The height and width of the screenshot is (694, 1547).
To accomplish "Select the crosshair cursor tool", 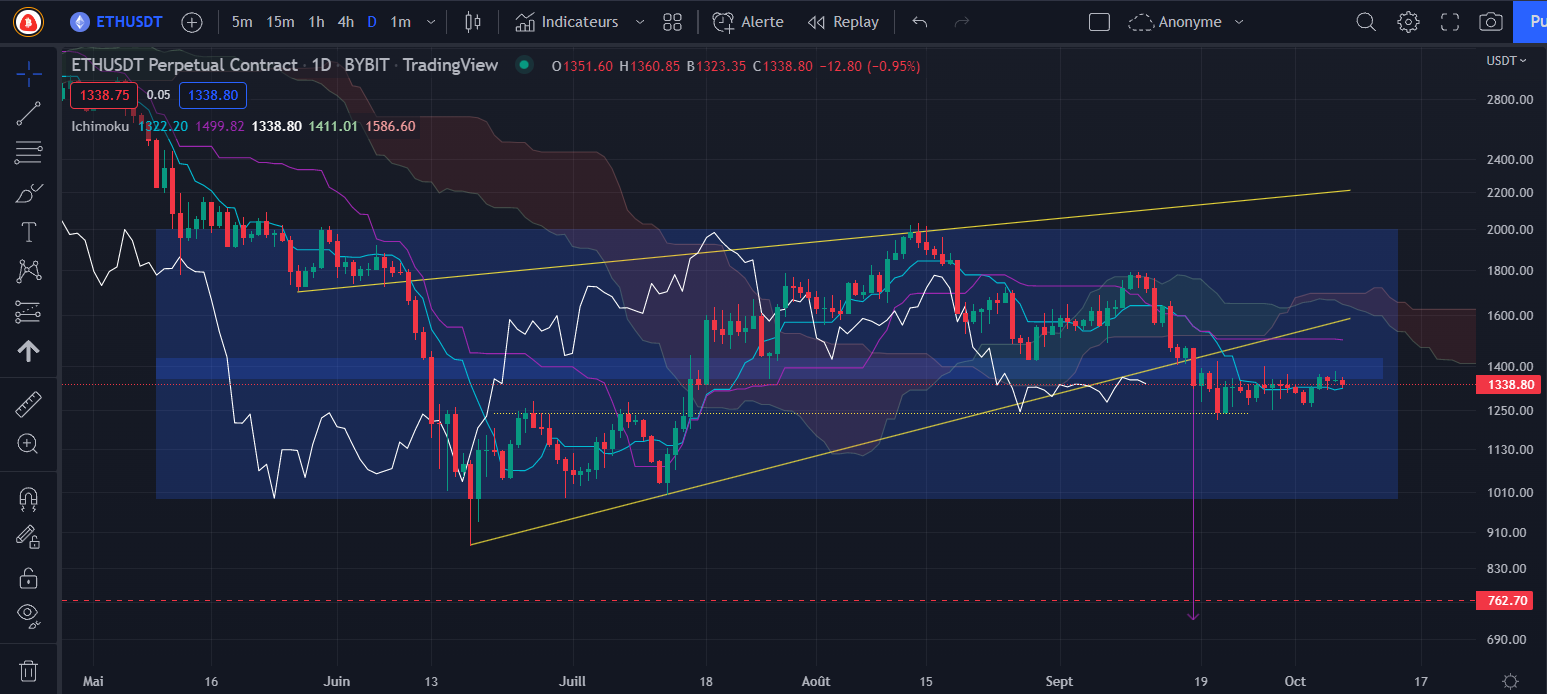I will point(28,72).
